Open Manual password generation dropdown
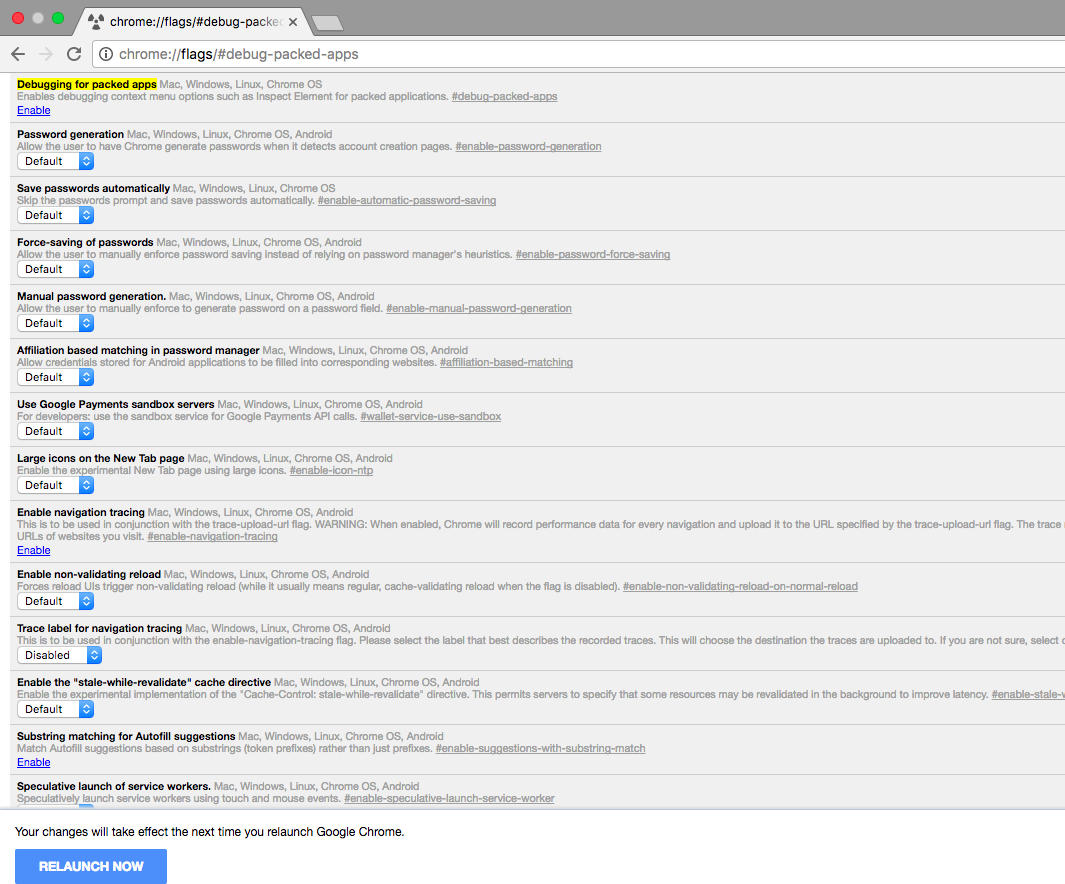The width and height of the screenshot is (1065, 884). [56, 323]
